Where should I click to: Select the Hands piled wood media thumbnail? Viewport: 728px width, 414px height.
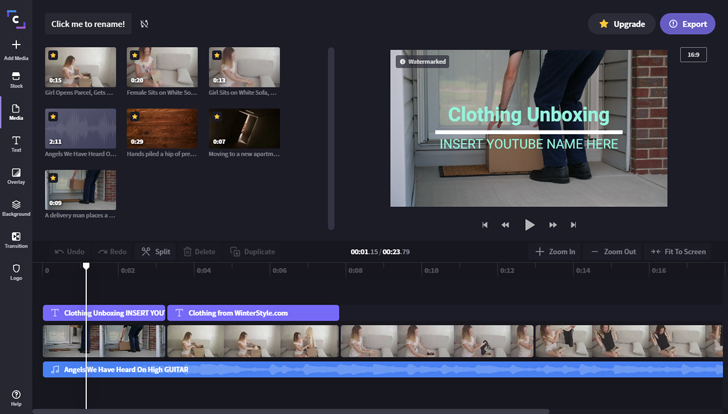[x=162, y=129]
